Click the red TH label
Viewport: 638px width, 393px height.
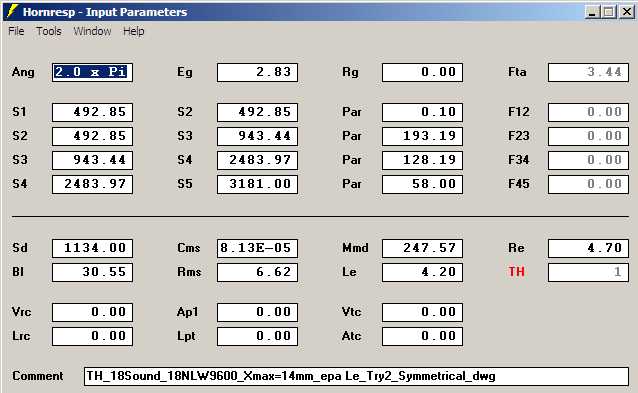(x=516, y=272)
